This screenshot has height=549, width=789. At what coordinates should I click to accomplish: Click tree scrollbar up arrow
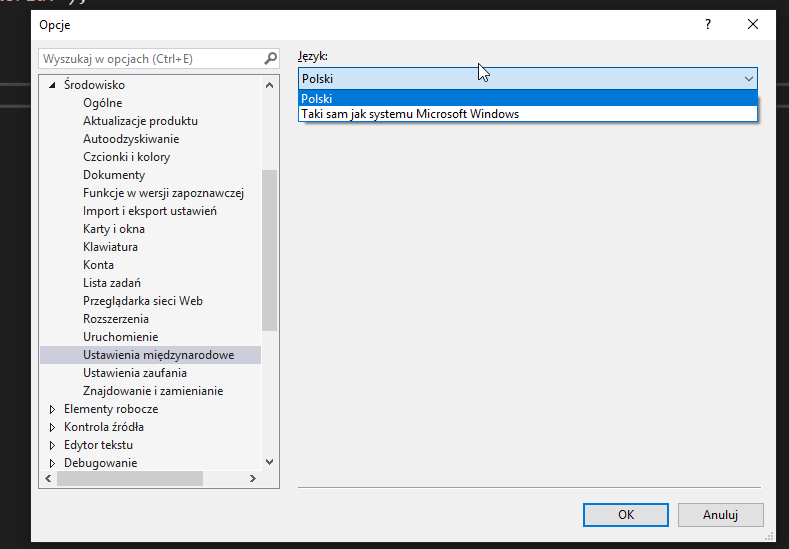pyautogui.click(x=270, y=85)
